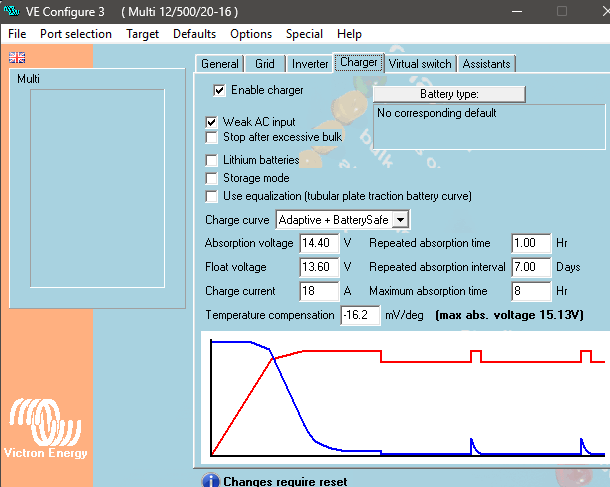Click the Multi device list box
610x487 pixels.
click(x=97, y=189)
